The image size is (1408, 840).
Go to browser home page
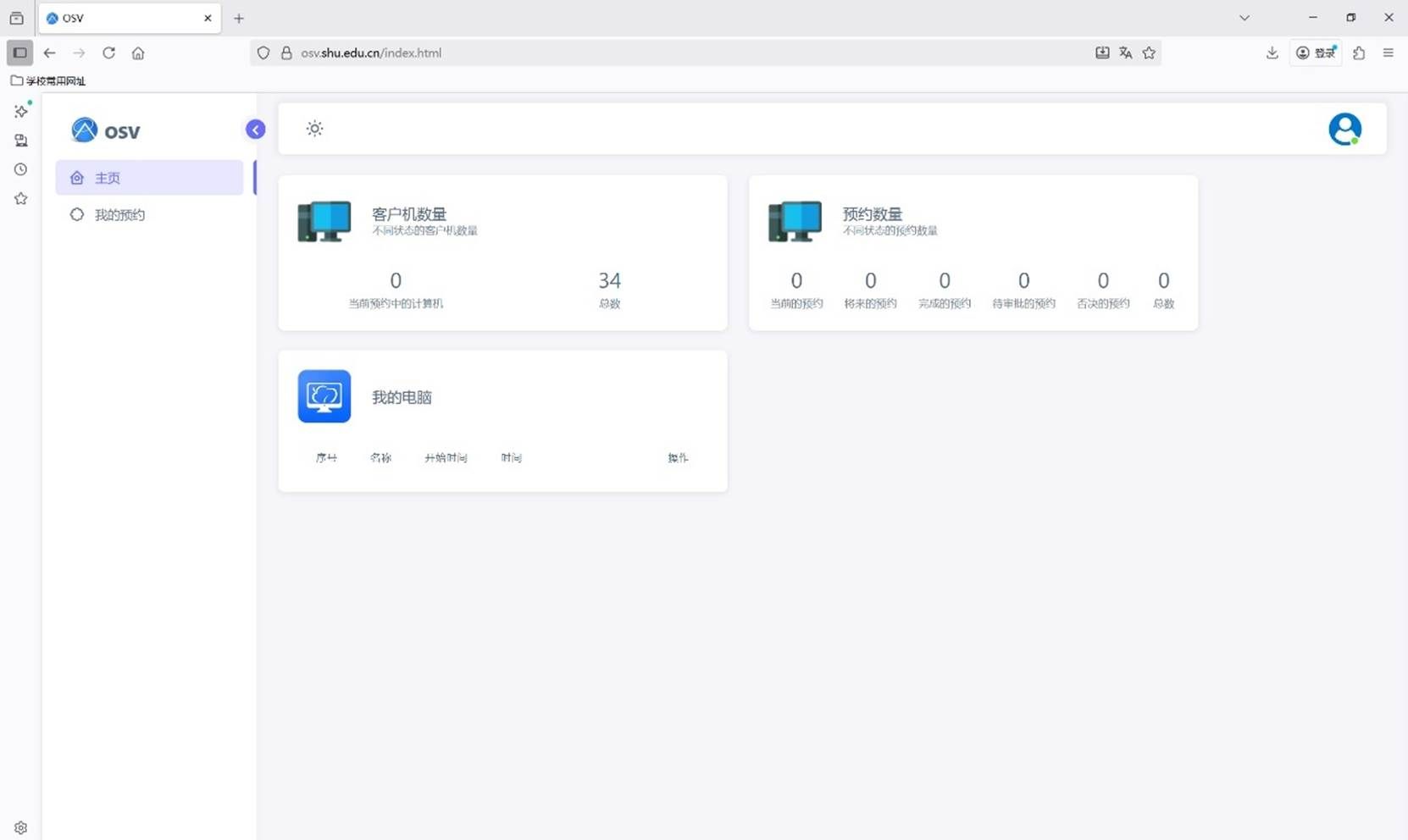138,52
